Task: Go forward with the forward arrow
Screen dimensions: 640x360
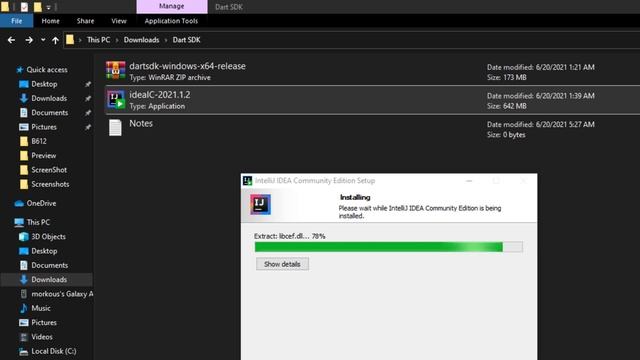Action: click(29, 40)
